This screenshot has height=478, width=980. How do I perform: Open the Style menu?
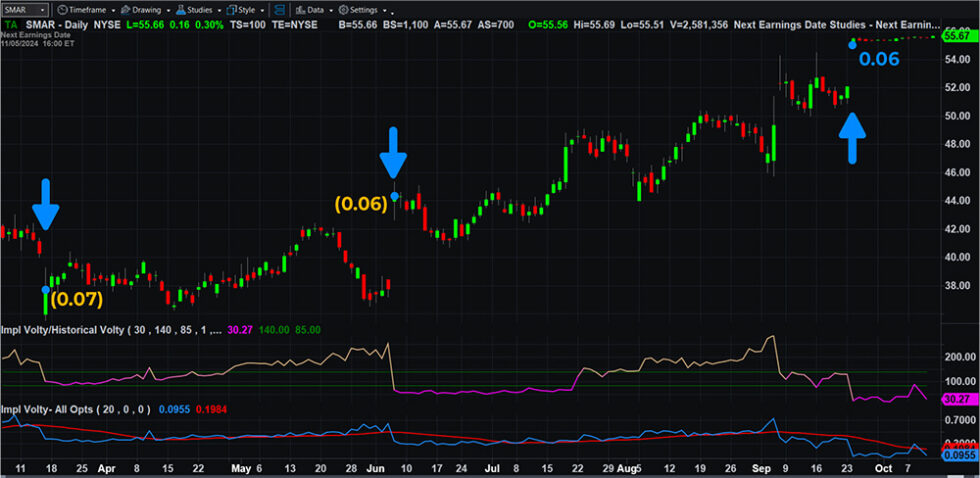point(241,10)
